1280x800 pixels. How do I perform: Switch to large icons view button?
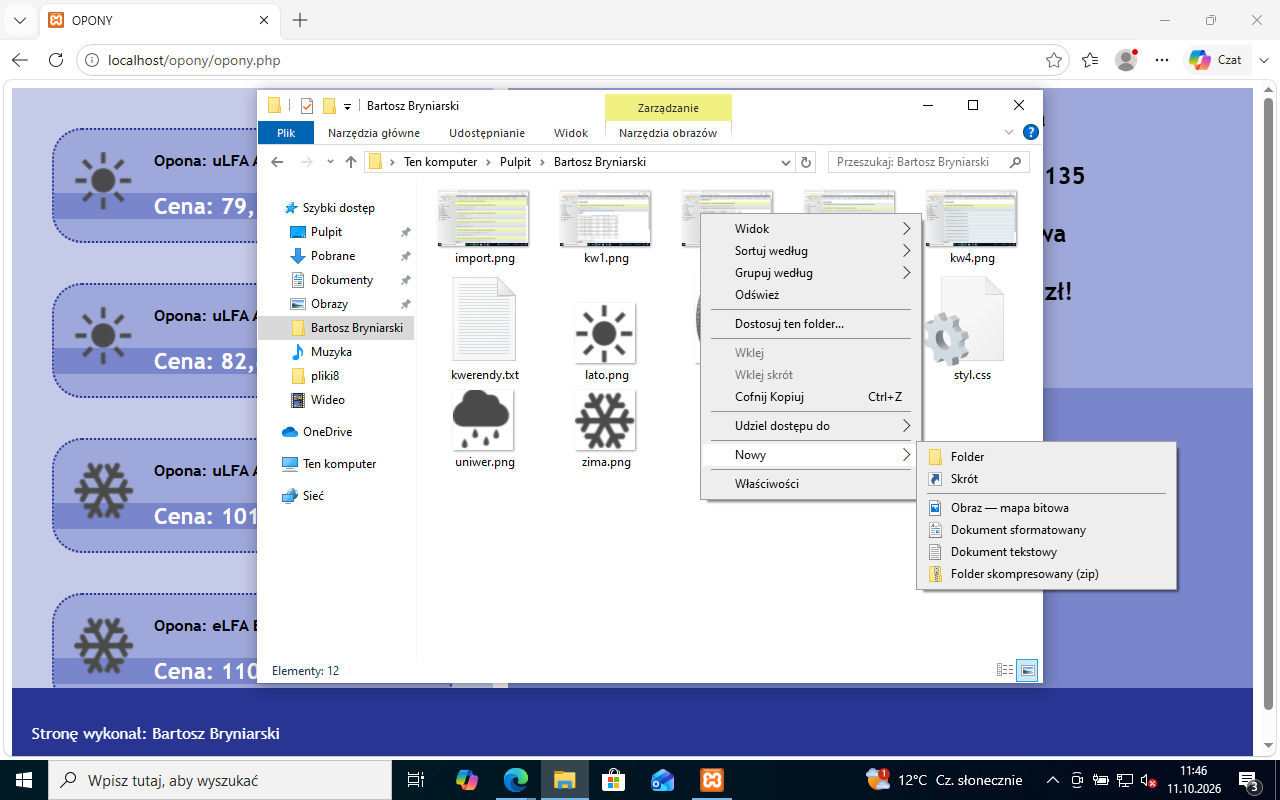coord(1027,671)
